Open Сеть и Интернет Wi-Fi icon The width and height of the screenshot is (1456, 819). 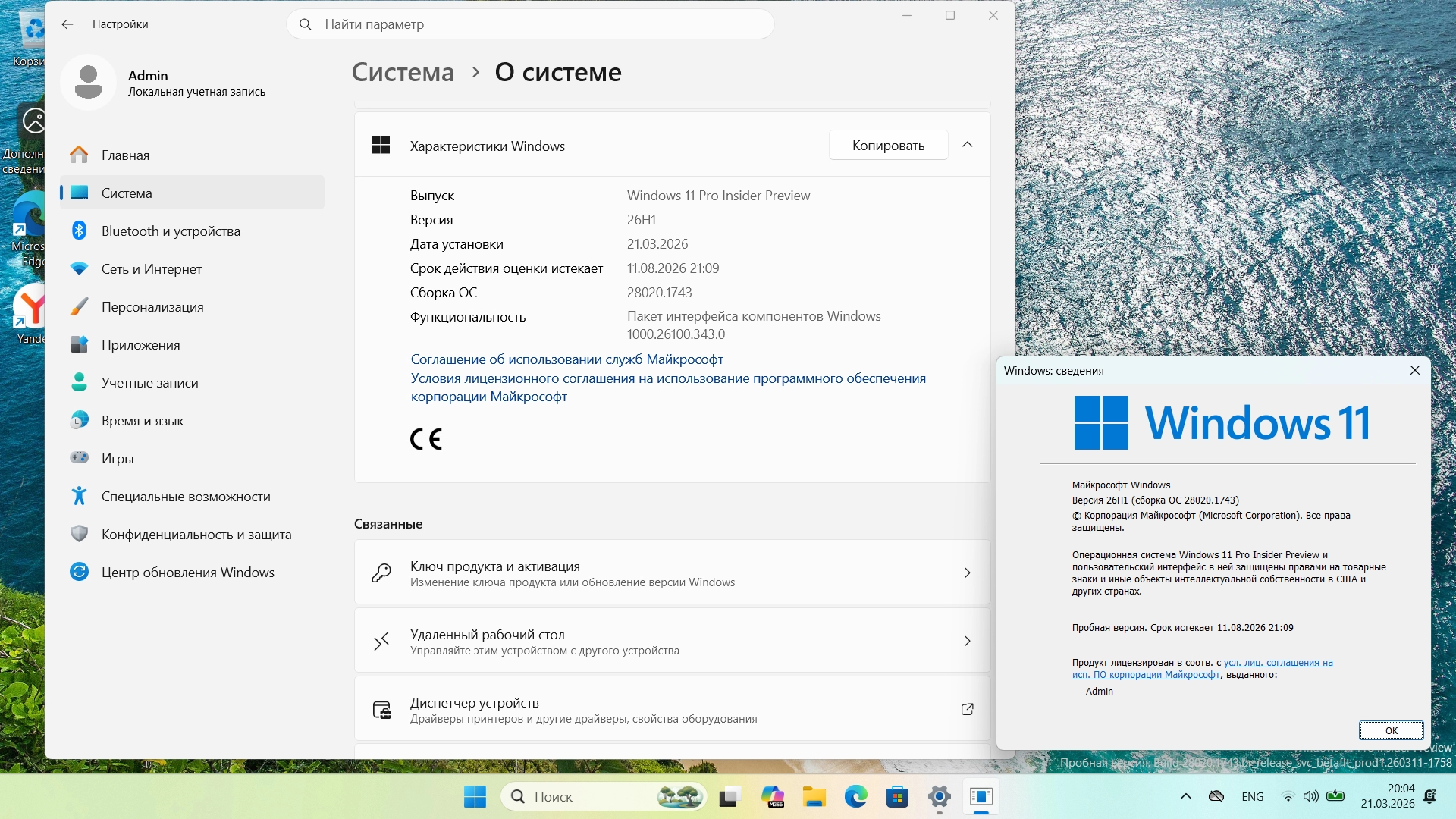[x=79, y=268]
